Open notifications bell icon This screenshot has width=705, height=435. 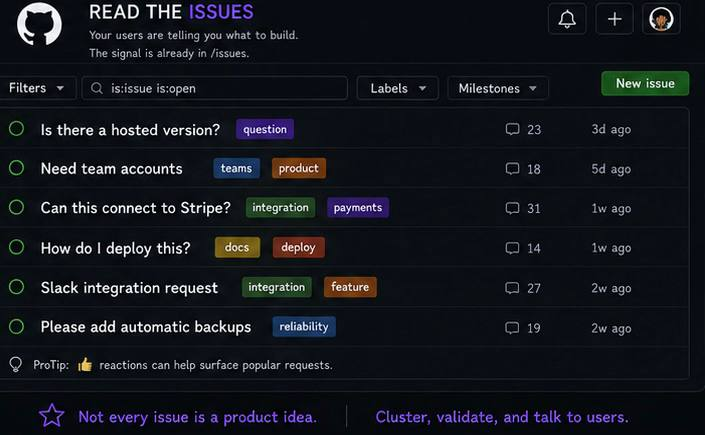[x=567, y=19]
